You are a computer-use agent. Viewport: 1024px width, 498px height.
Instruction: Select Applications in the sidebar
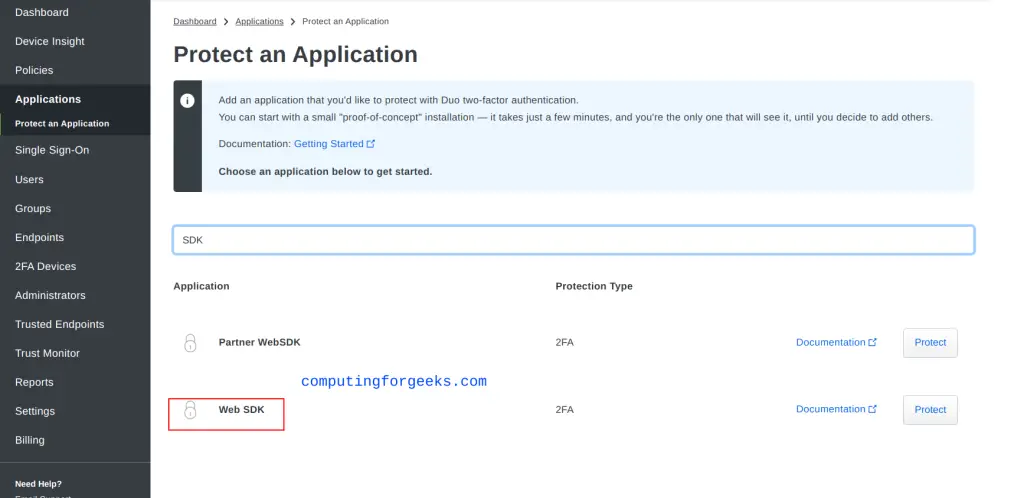click(48, 99)
